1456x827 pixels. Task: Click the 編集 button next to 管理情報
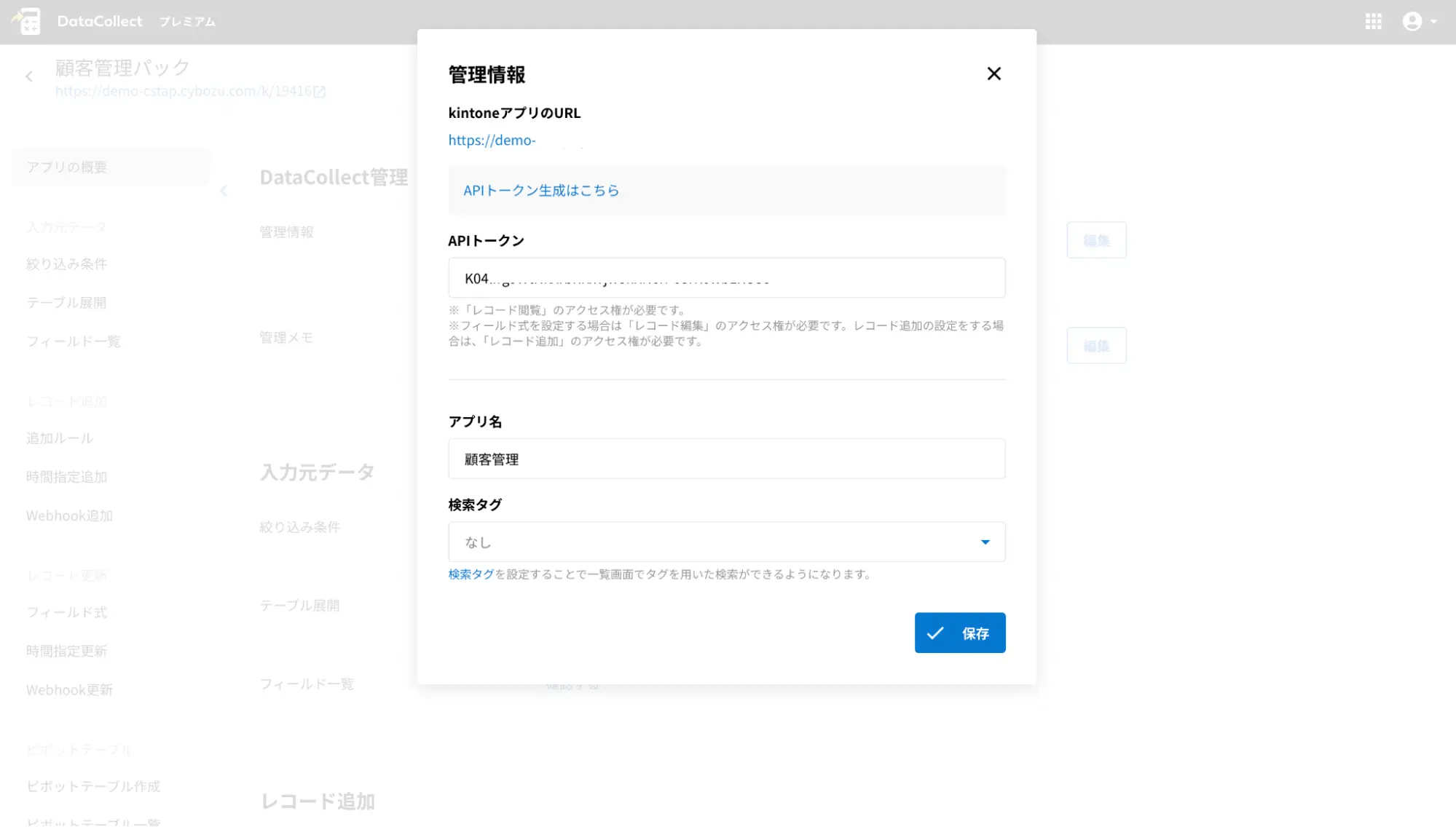[x=1096, y=240]
